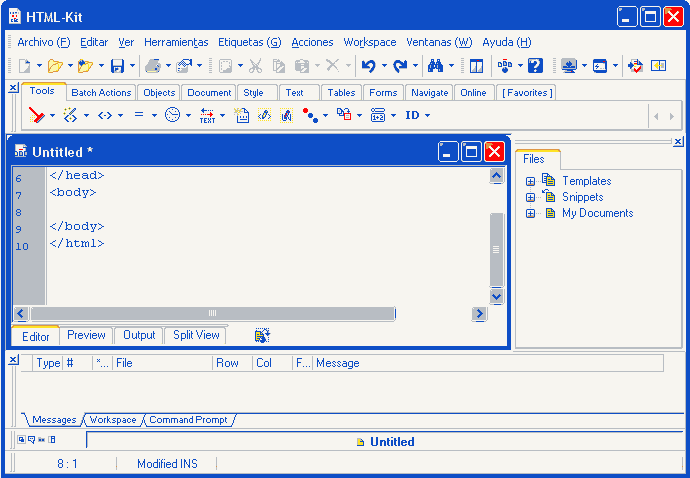
Task: Click the monitor preview toolbar icon
Action: point(569,66)
